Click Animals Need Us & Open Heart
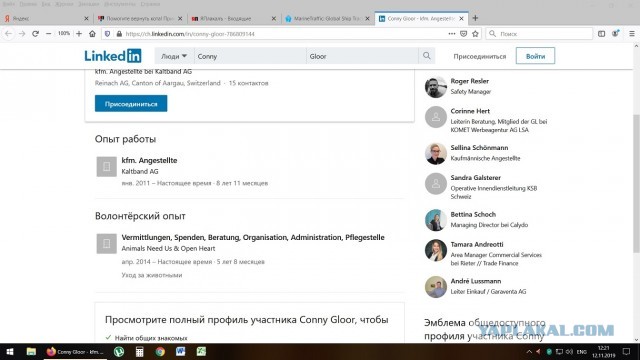Viewport: 640px width, 360px height. (168, 248)
